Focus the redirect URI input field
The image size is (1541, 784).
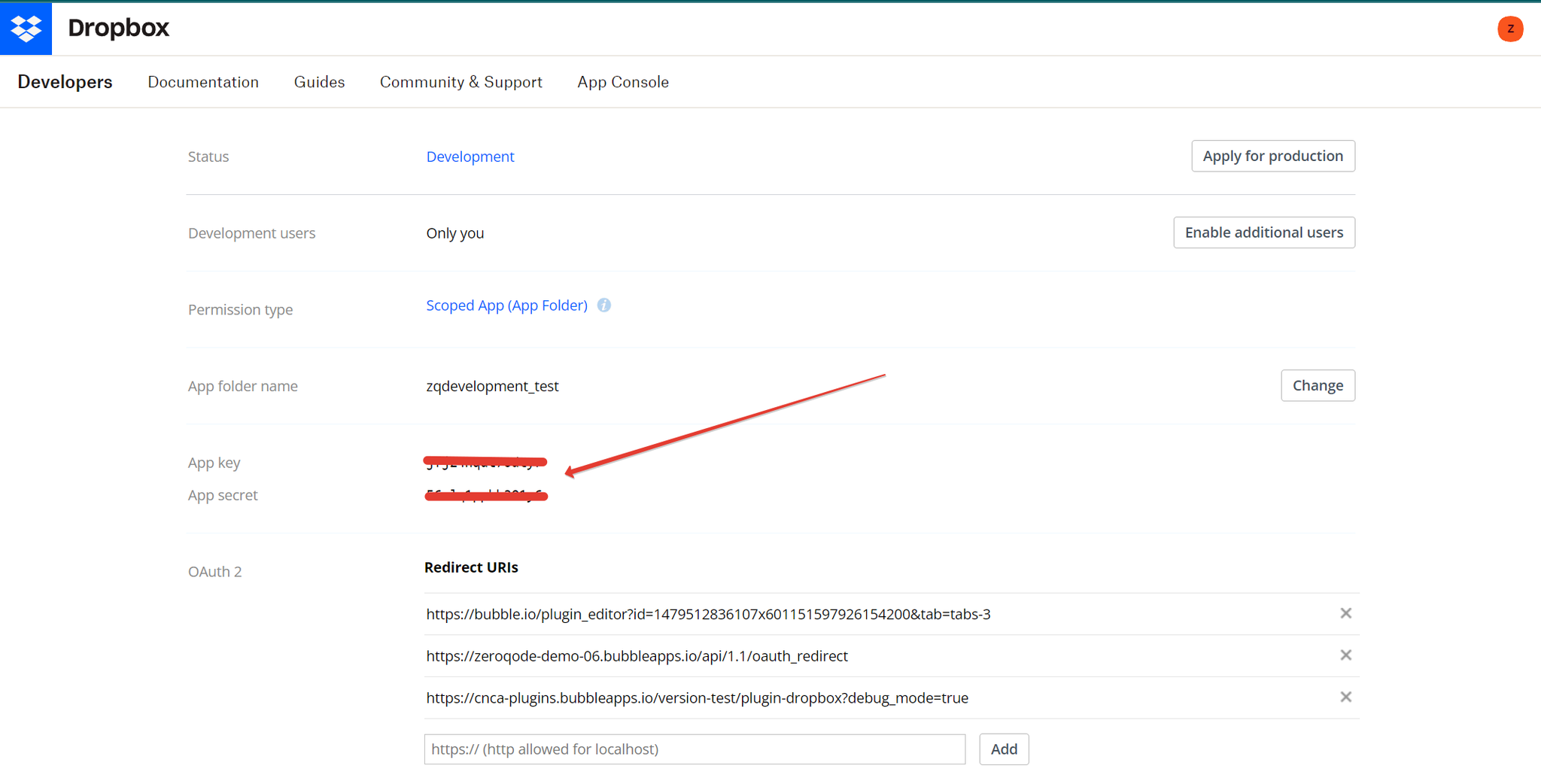tap(695, 749)
